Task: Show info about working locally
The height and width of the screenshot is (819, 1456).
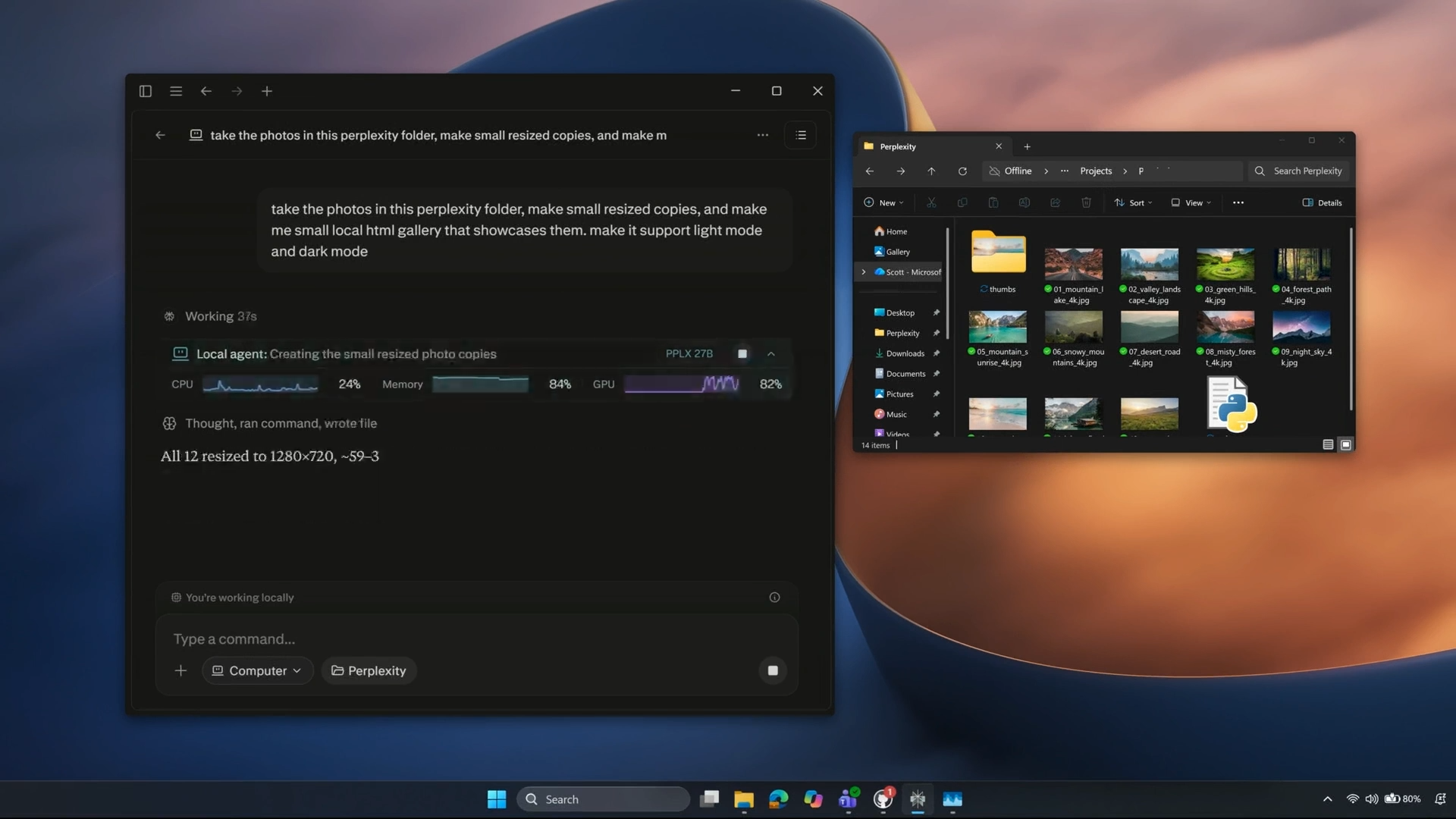Action: coord(774,598)
